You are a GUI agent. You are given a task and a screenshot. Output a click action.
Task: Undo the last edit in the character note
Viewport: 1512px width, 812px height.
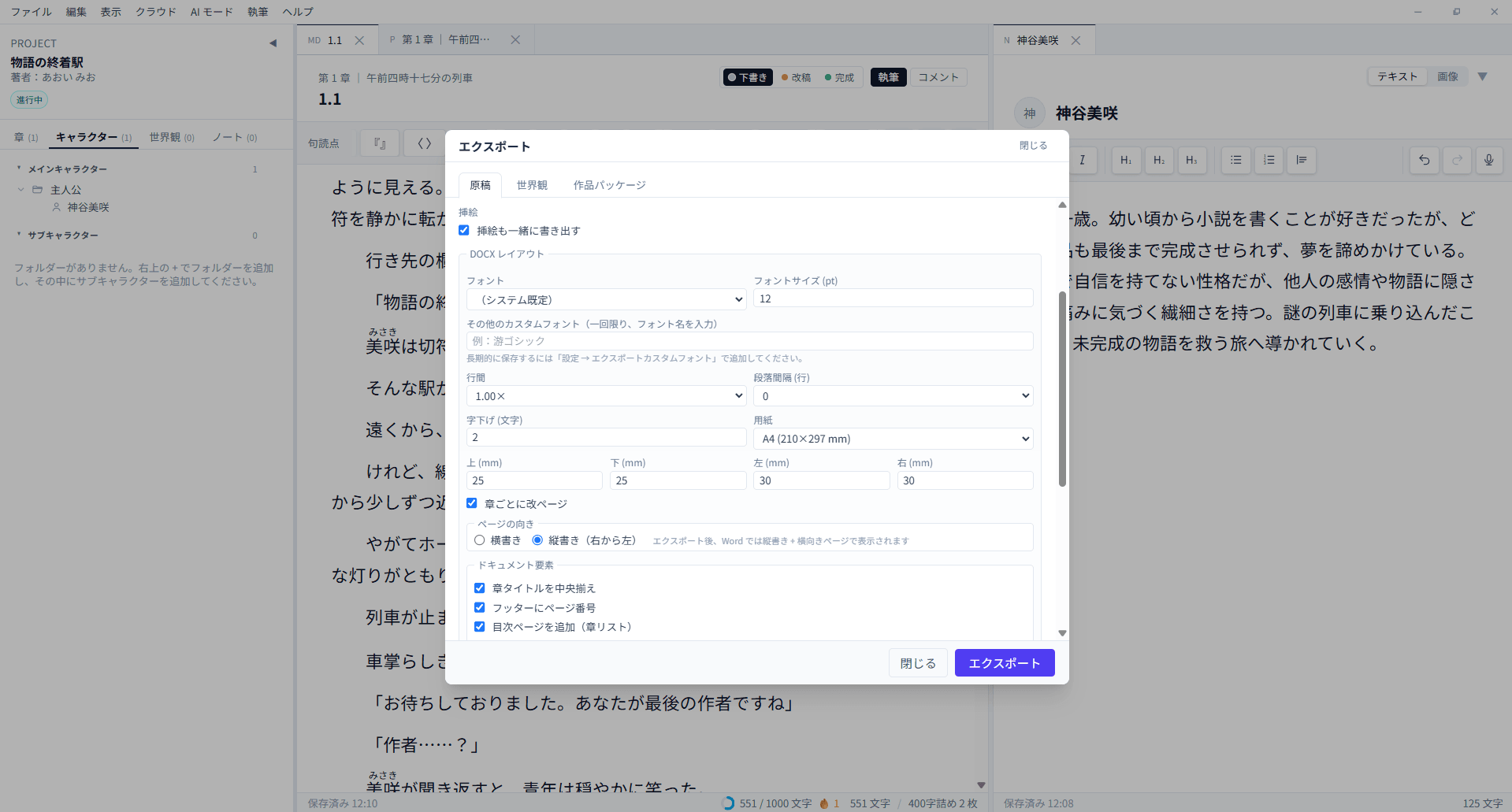[x=1425, y=160]
